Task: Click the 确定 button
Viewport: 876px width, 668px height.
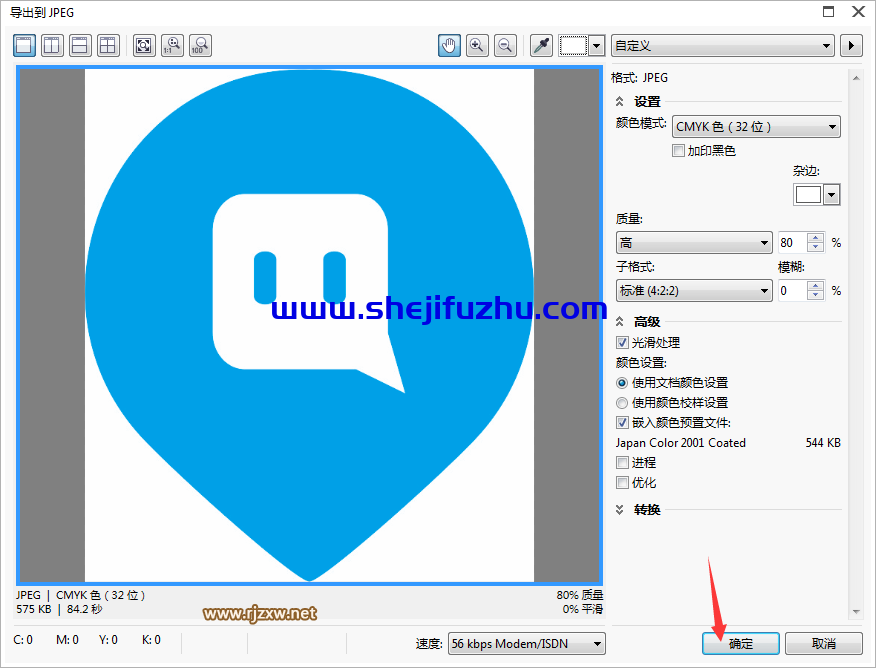Action: 741,643
